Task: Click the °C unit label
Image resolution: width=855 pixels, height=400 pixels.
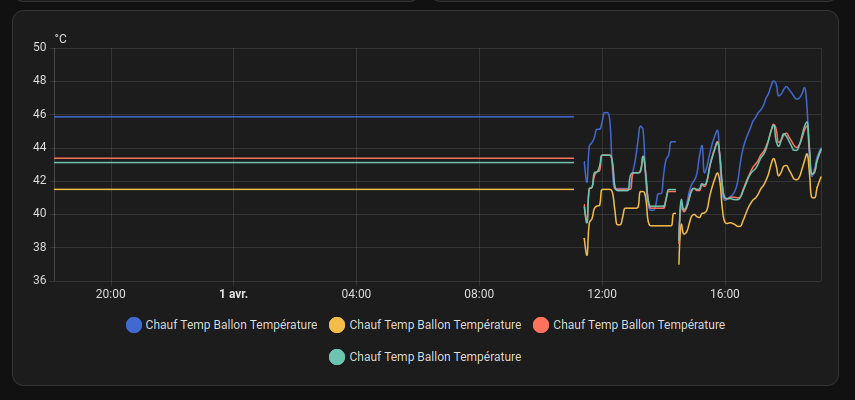Action: tap(61, 39)
